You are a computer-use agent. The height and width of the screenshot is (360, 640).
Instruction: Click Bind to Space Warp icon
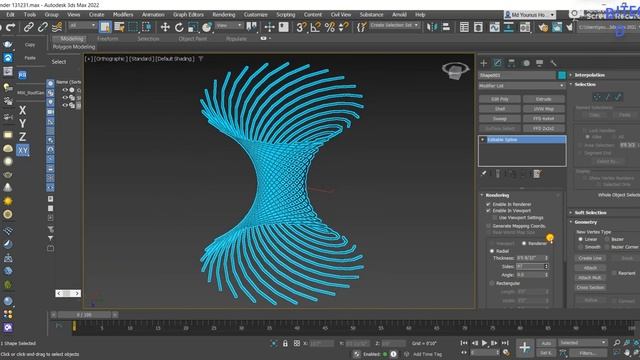tap(57, 27)
